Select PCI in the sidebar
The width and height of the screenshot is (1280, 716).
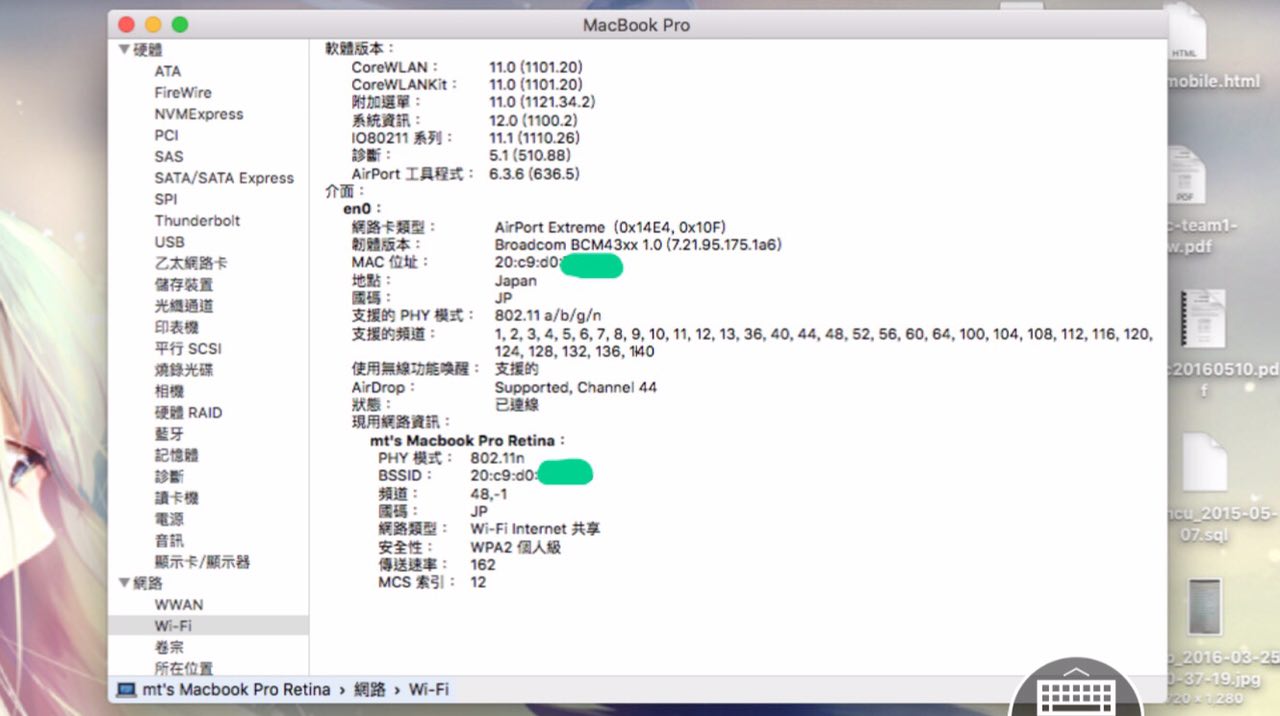[x=166, y=135]
